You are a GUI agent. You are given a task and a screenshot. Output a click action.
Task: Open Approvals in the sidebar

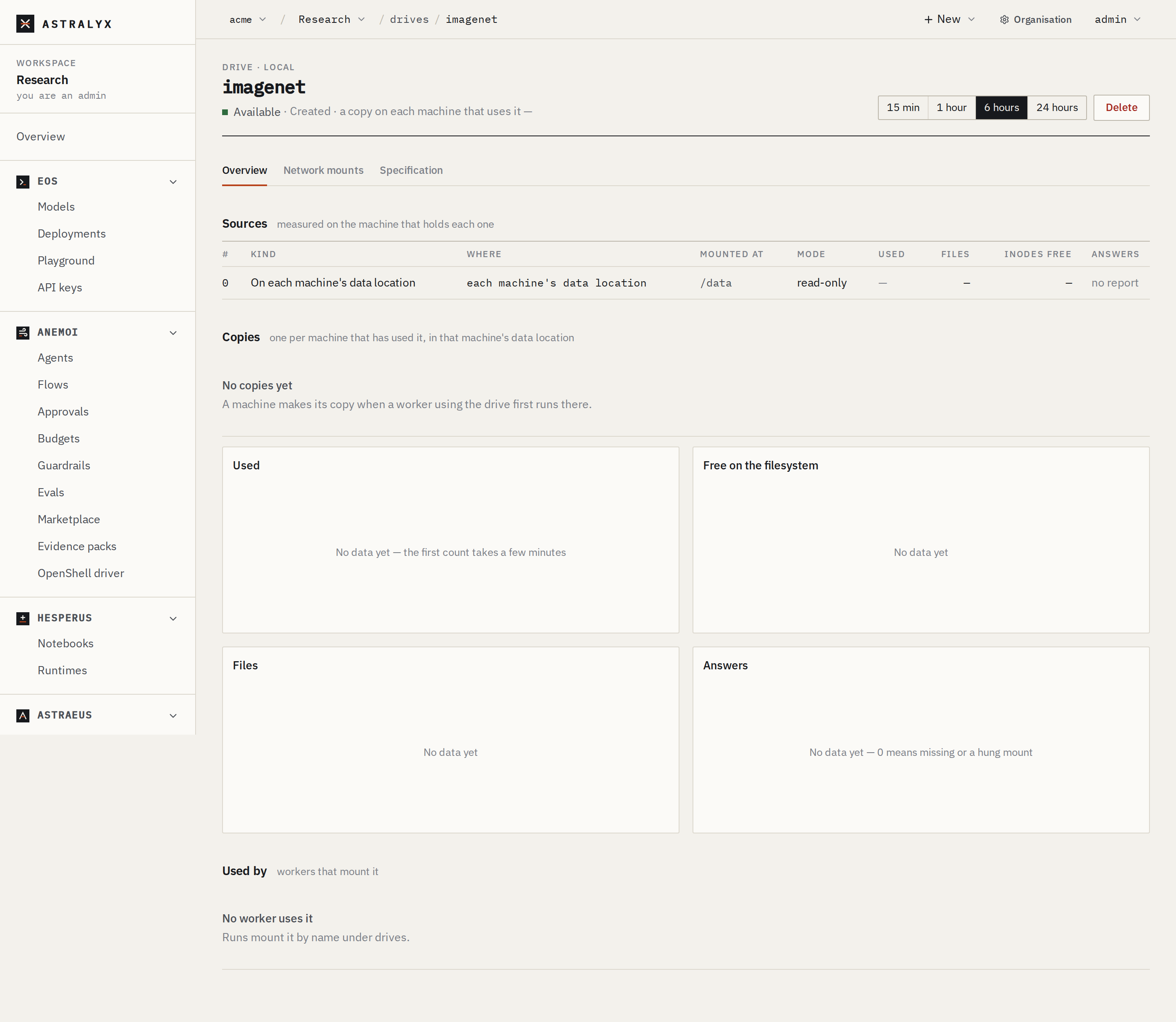coord(63,412)
